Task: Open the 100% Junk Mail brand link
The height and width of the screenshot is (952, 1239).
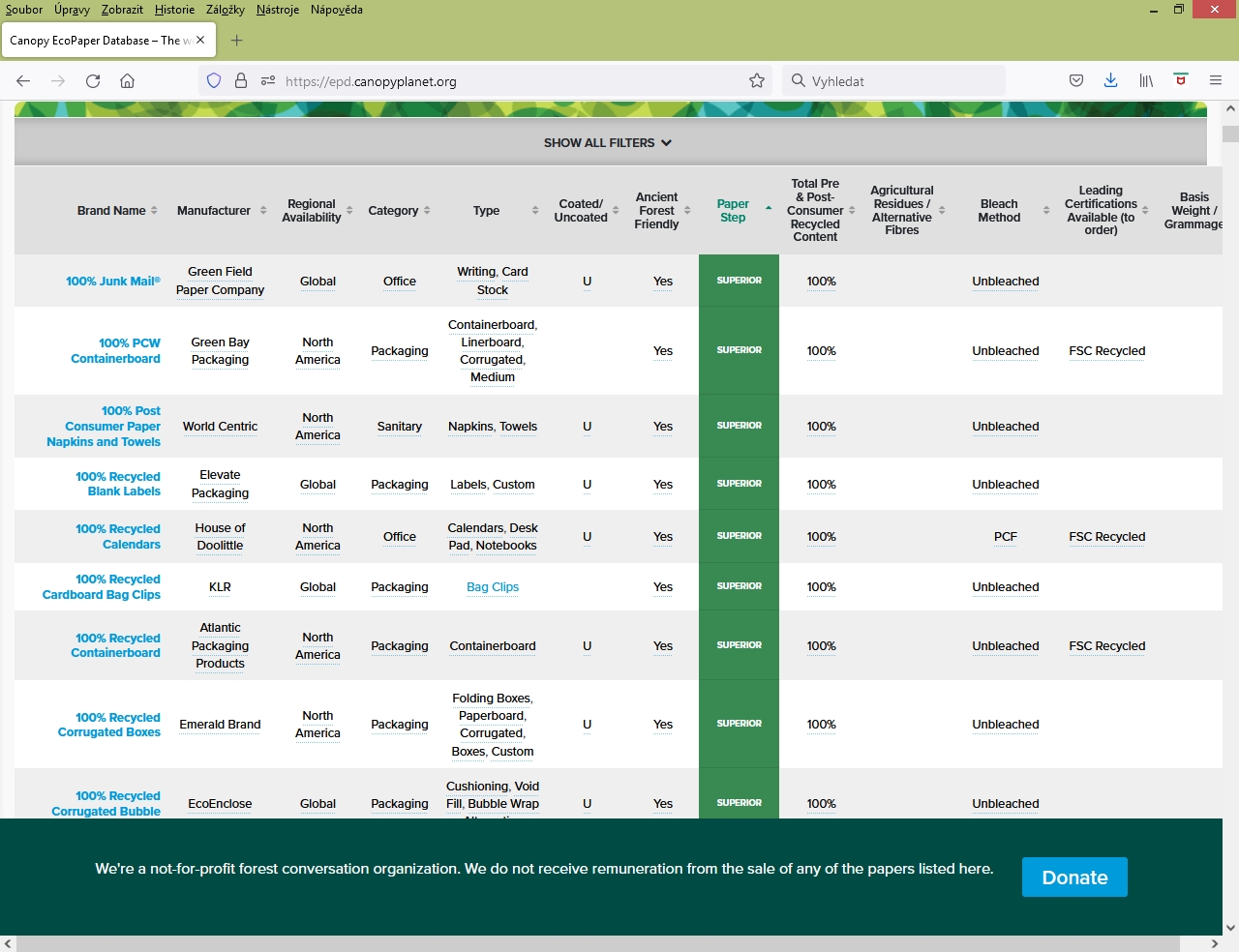Action: tap(113, 282)
